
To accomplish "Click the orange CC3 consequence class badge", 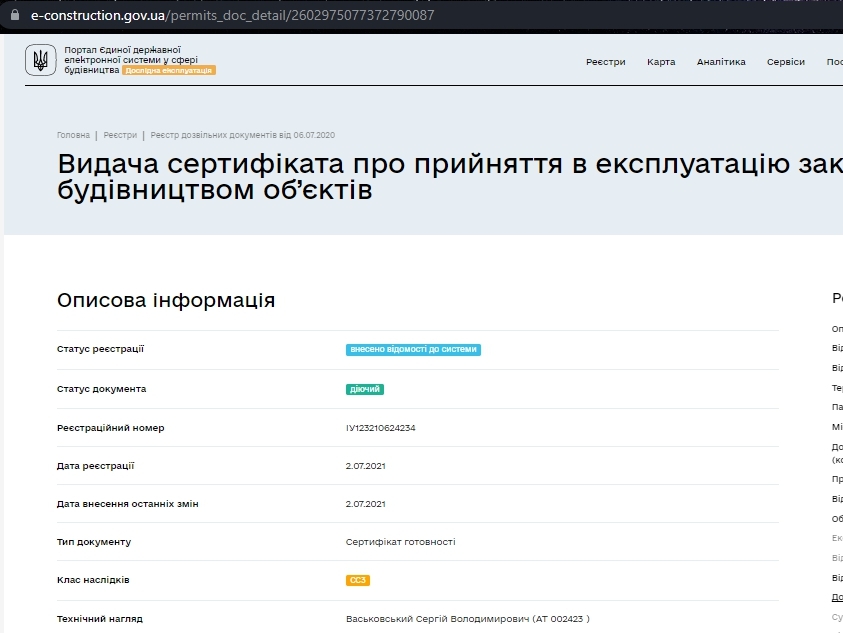I will (358, 580).
